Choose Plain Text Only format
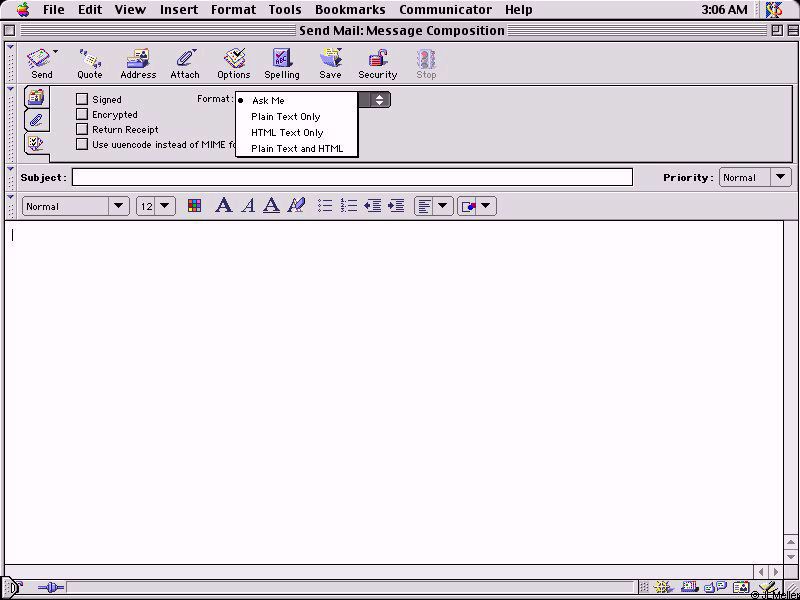Viewport: 800px width, 600px height. pyautogui.click(x=296, y=116)
